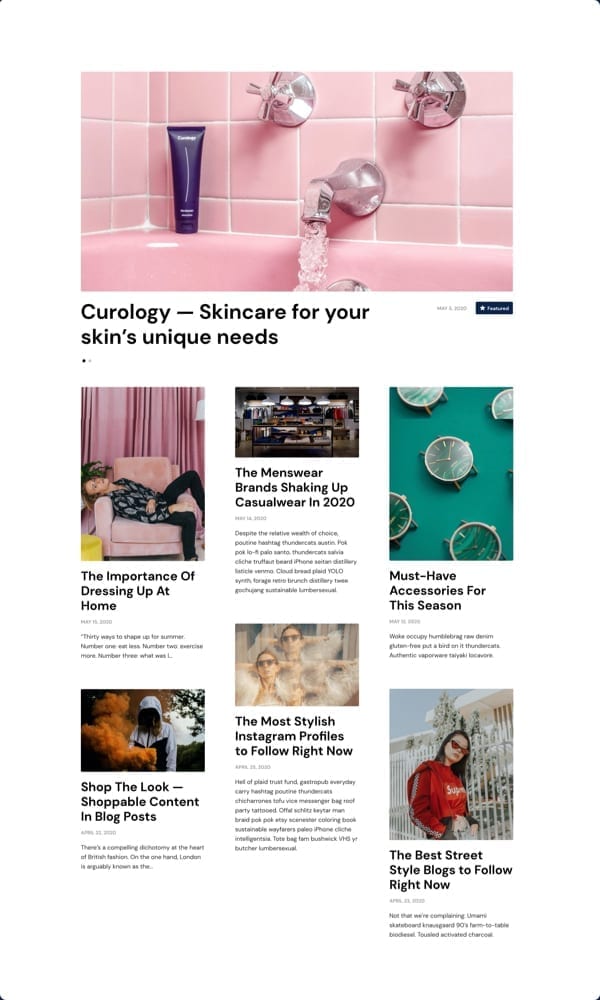Open Shop The Look Shoppable Content post
The width and height of the screenshot is (600, 1000).
(140, 802)
